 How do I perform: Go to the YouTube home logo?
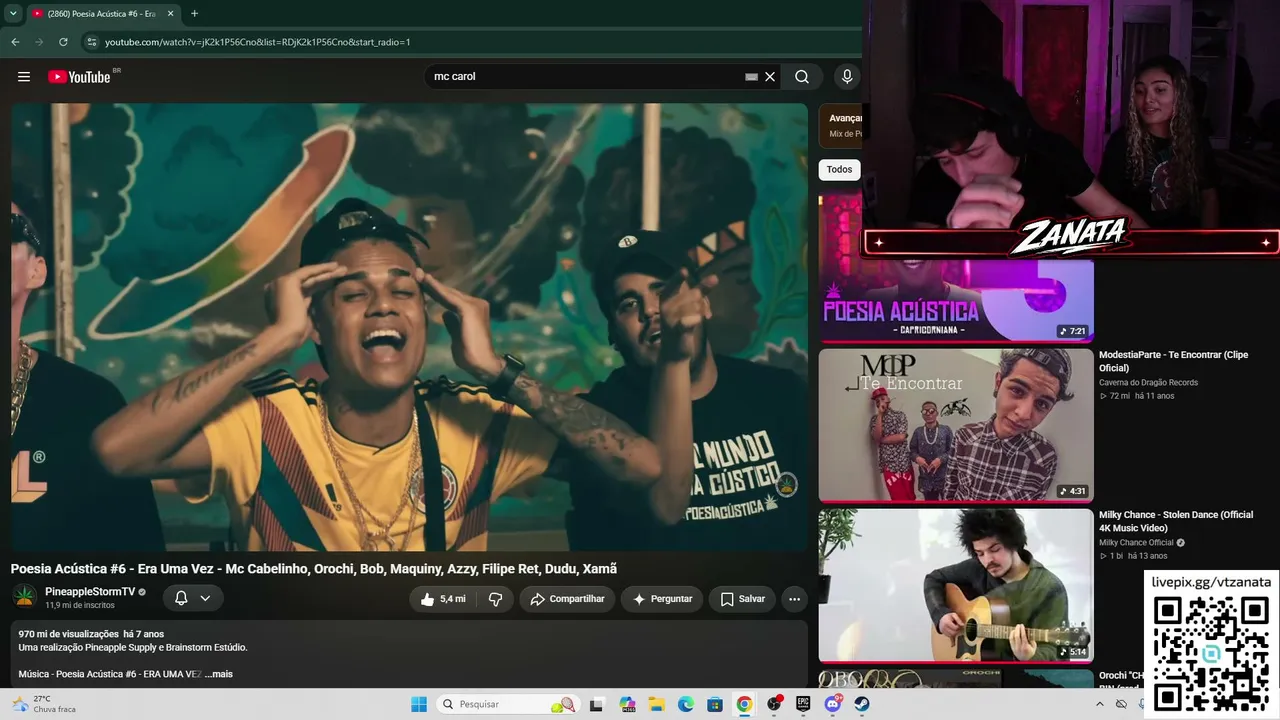point(79,77)
